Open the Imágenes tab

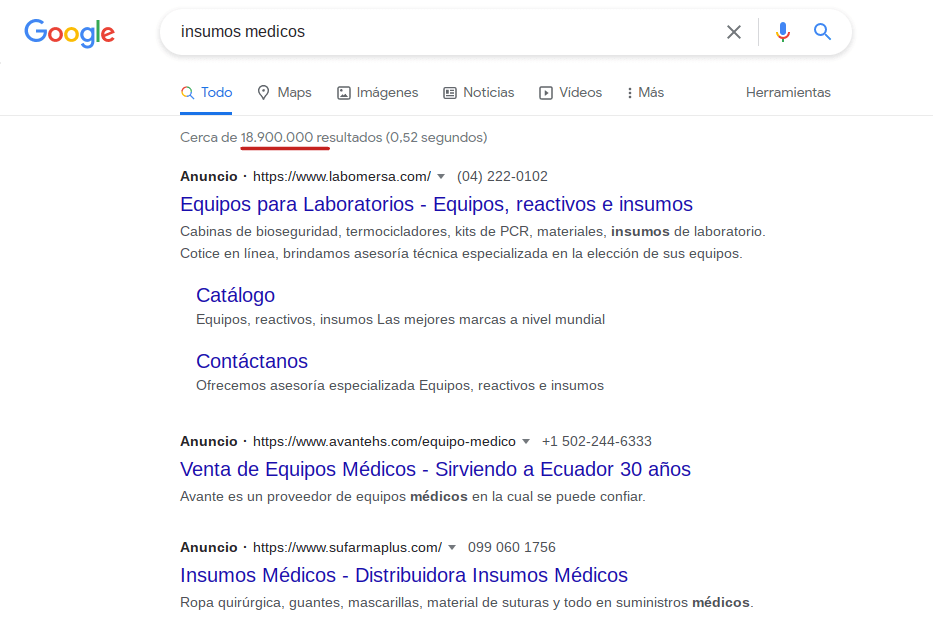tap(377, 93)
